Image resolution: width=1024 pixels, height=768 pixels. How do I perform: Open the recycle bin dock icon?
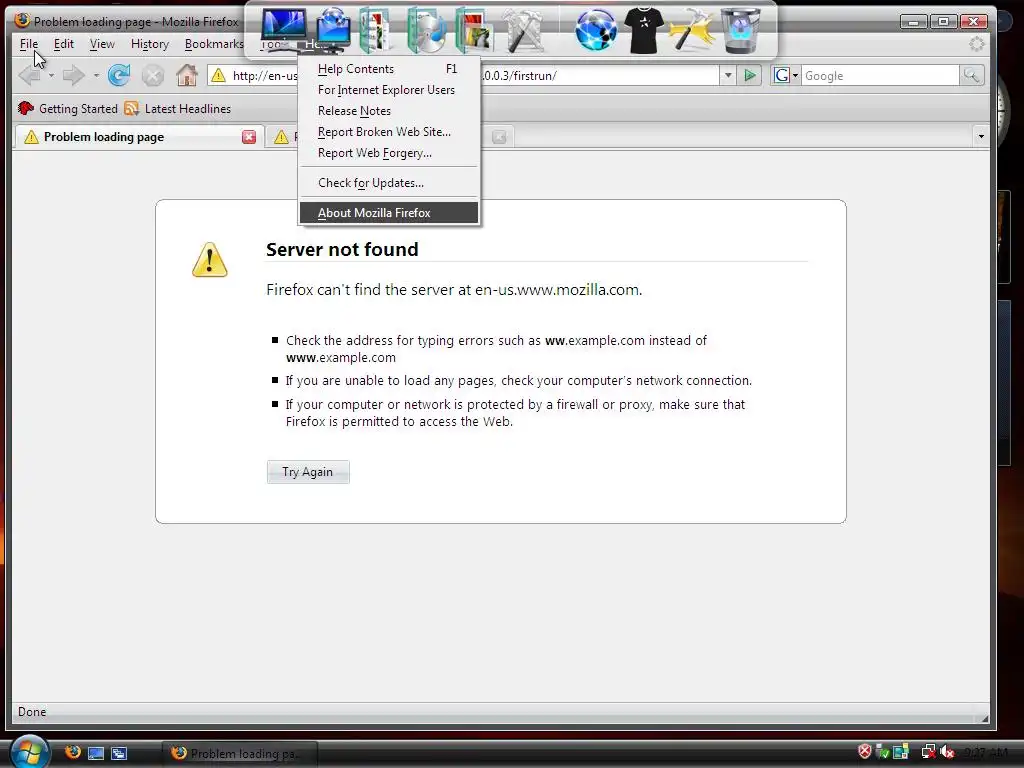pyautogui.click(x=741, y=30)
